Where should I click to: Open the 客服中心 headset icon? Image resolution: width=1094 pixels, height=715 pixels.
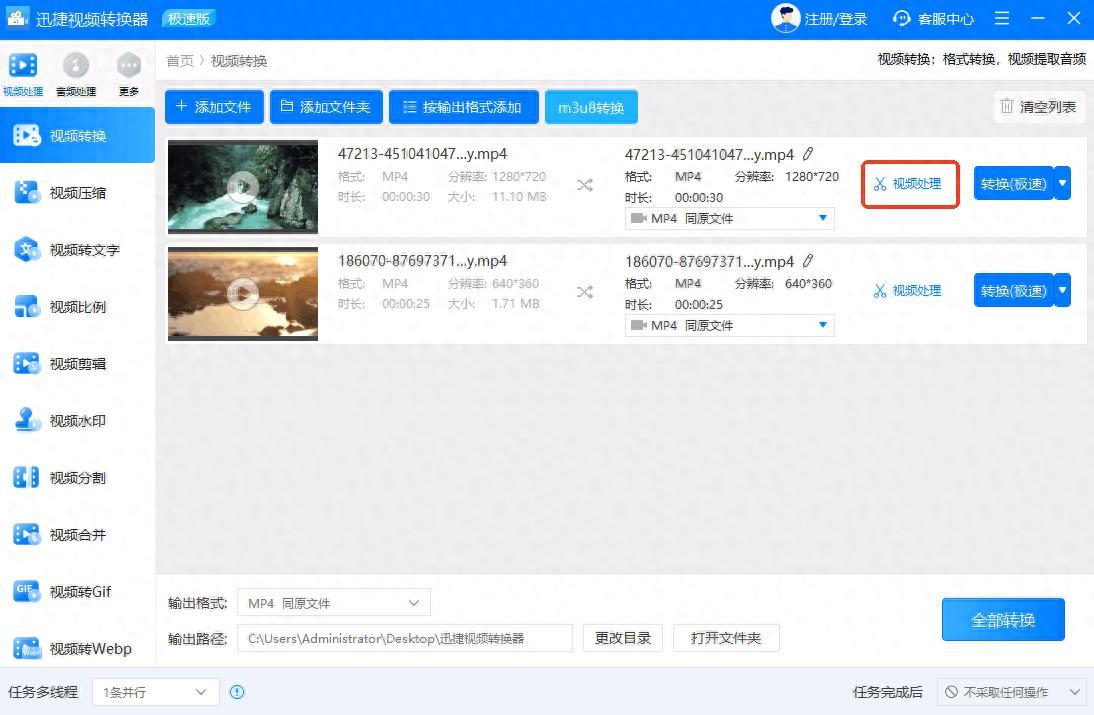[902, 19]
